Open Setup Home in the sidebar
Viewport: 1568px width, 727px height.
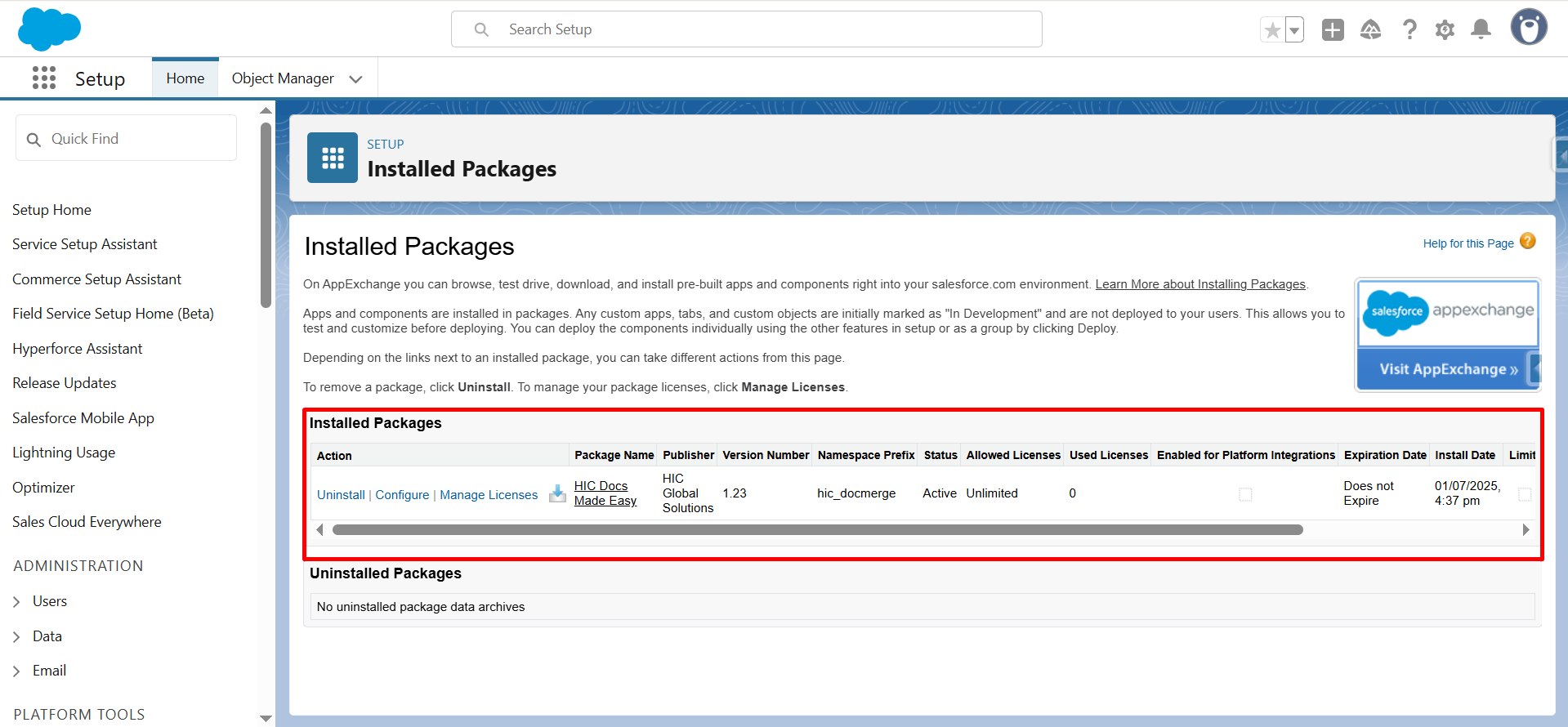click(51, 210)
